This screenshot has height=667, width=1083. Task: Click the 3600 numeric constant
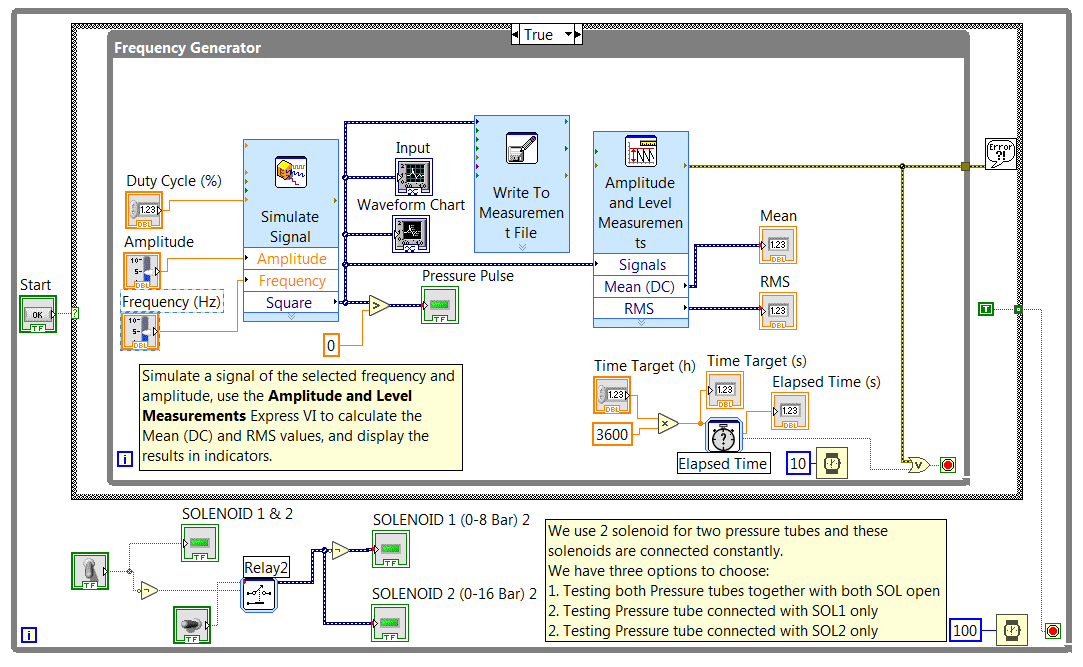click(612, 434)
